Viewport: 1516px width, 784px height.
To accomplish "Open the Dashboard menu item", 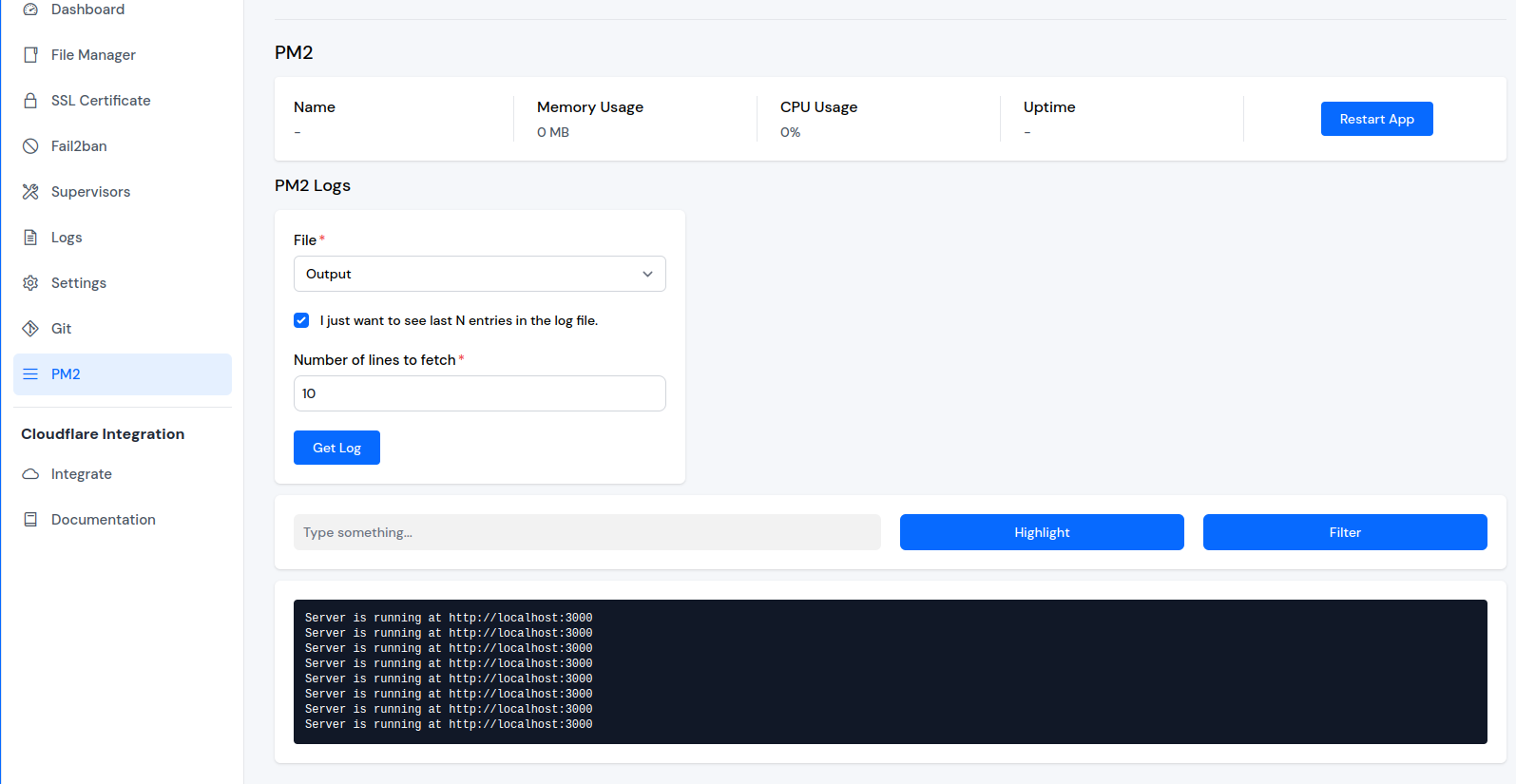I will coord(123,10).
